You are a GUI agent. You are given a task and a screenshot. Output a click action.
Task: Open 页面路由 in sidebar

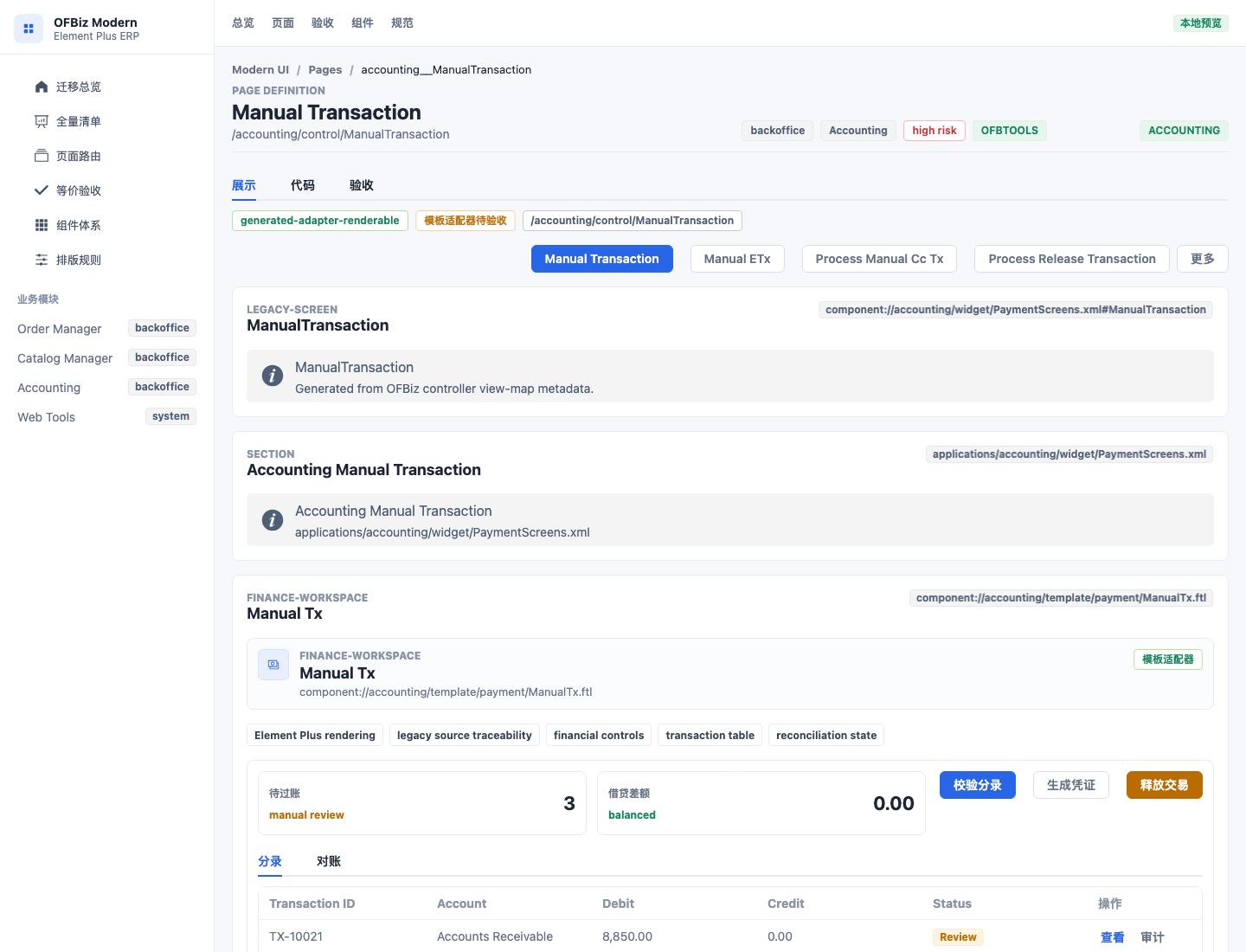click(107, 156)
